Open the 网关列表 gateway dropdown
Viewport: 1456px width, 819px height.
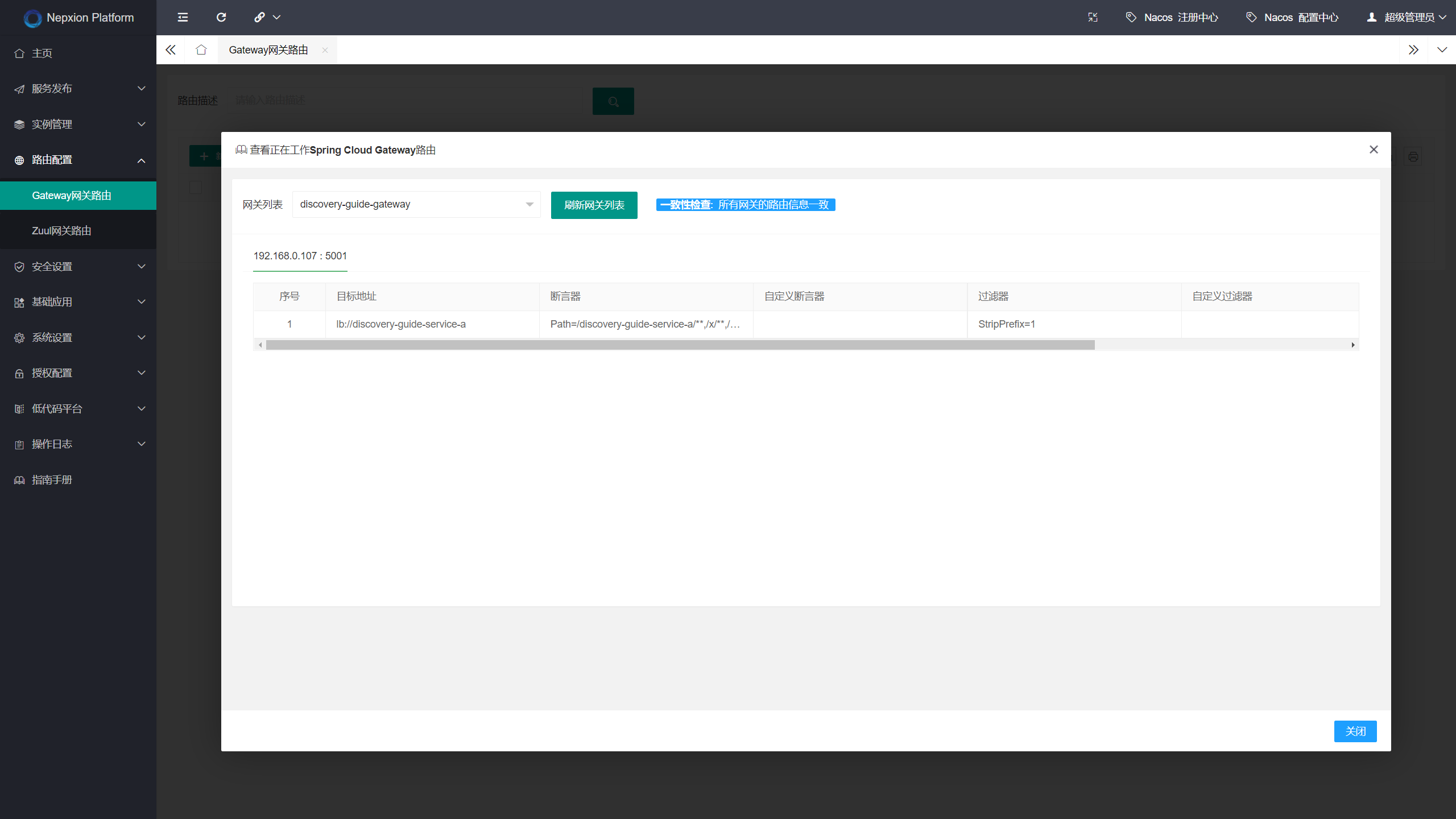[x=416, y=204]
